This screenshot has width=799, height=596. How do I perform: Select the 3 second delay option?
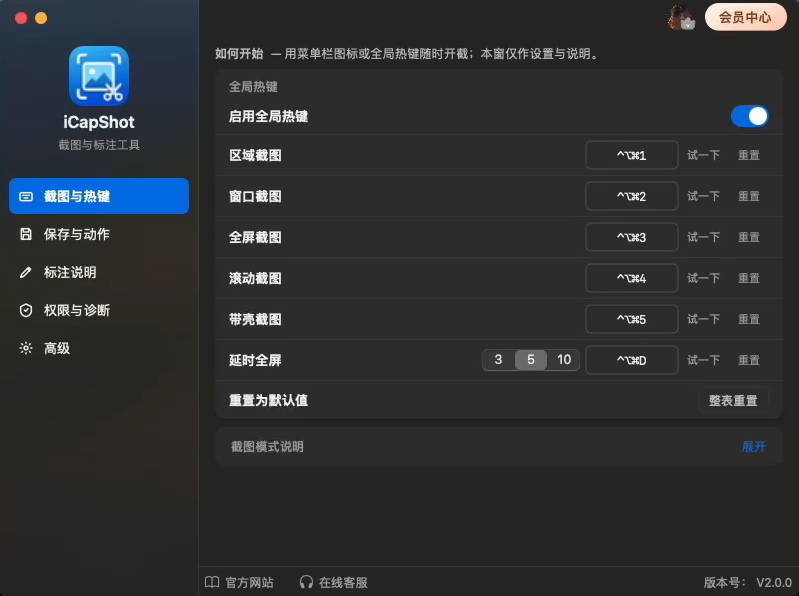tap(498, 360)
